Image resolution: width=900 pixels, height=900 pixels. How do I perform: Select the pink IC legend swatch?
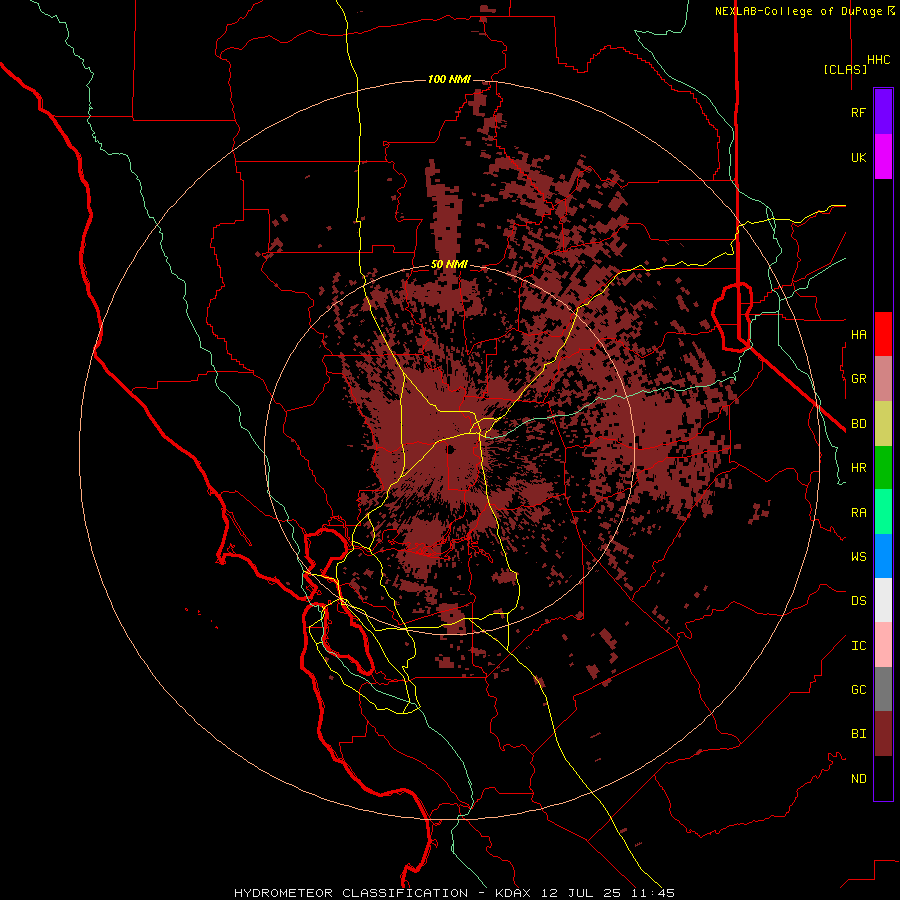(883, 645)
